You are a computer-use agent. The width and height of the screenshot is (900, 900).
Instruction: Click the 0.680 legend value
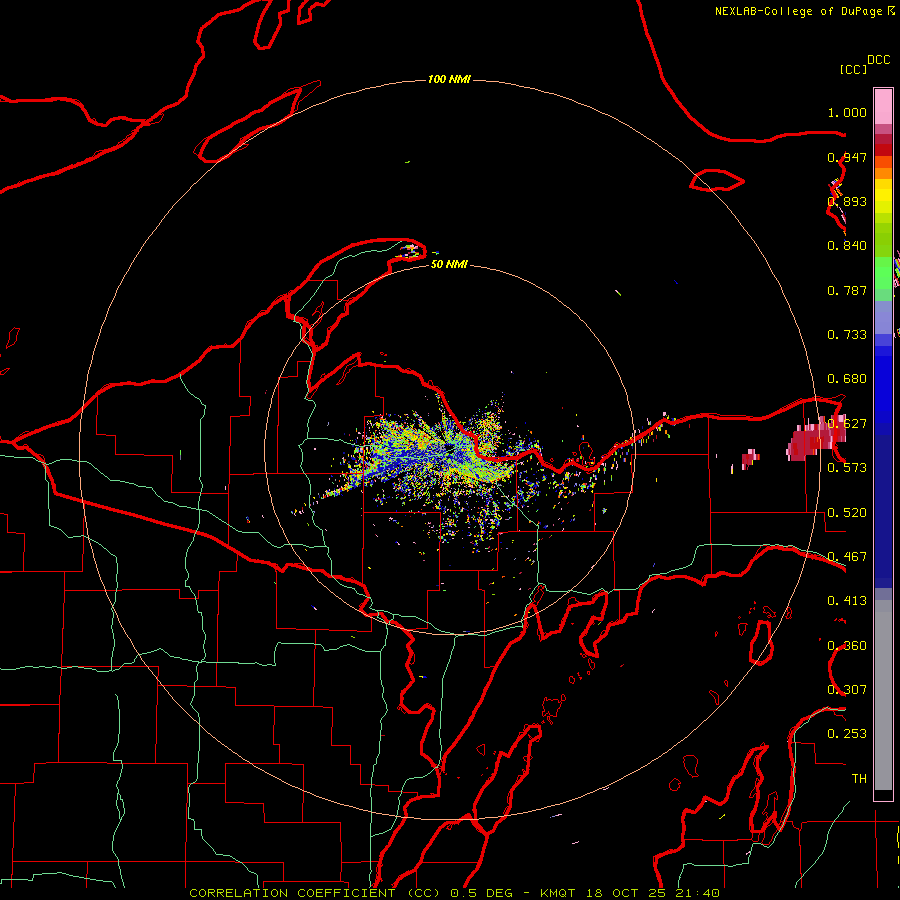[x=847, y=379]
